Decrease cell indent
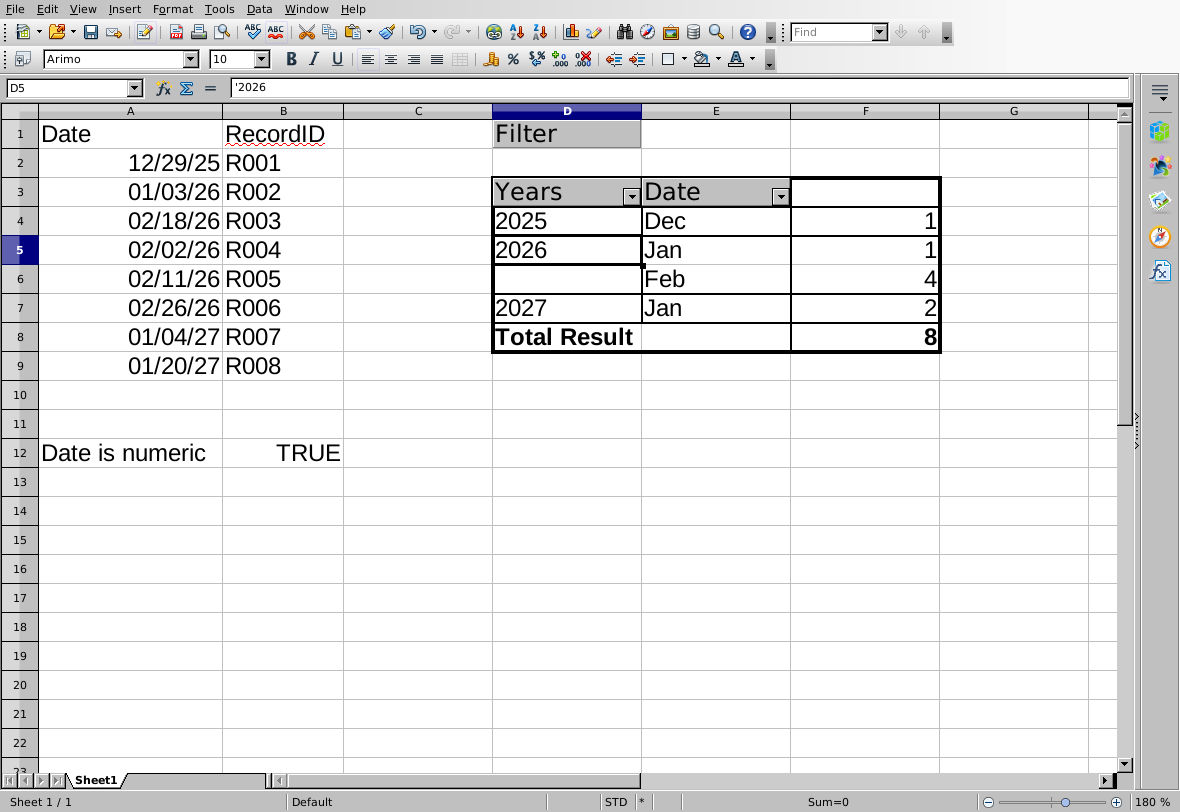 pos(614,59)
